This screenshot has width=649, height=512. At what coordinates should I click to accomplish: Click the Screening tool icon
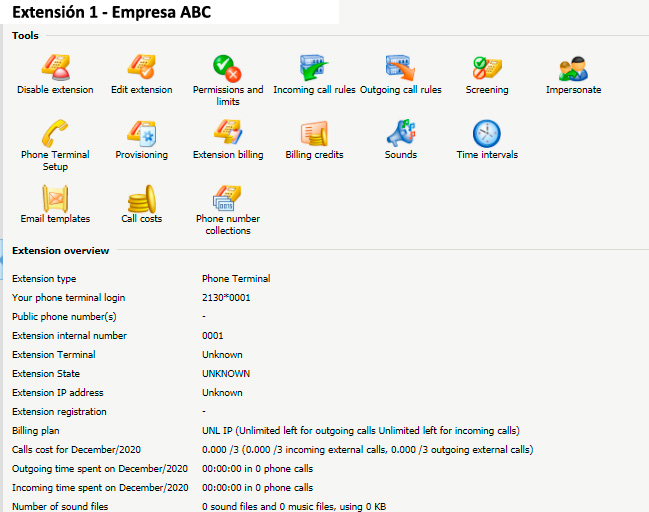(486, 67)
